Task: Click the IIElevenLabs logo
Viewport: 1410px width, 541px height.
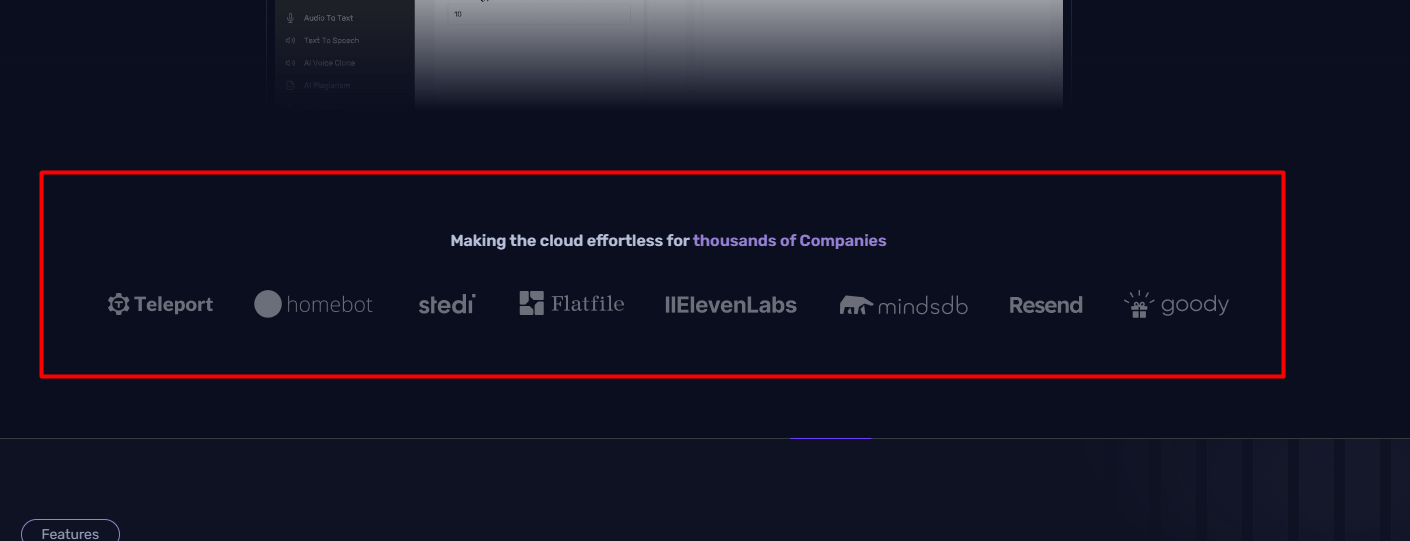Action: pyautogui.click(x=730, y=305)
